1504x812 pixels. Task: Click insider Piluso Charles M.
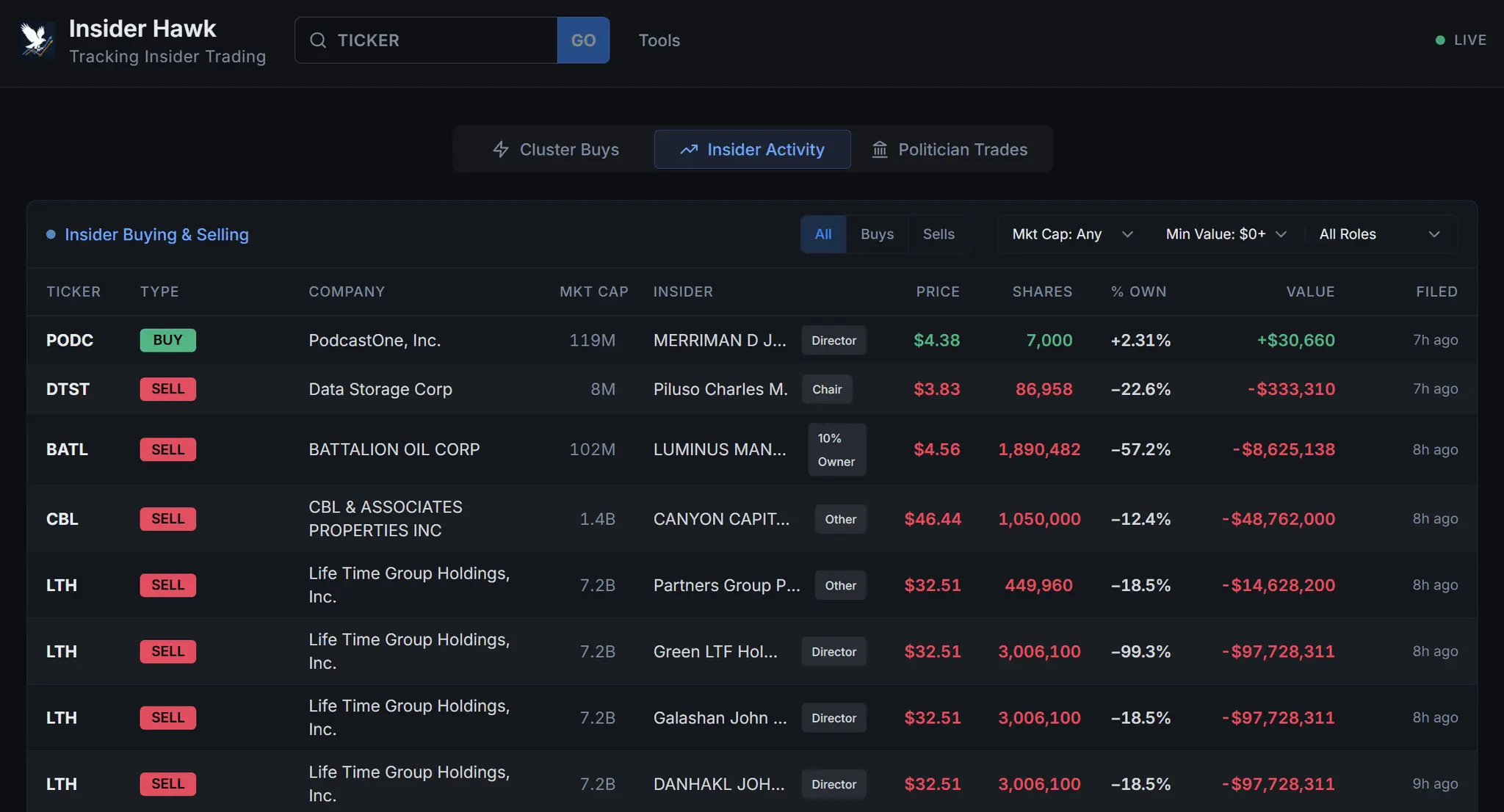pyautogui.click(x=720, y=389)
